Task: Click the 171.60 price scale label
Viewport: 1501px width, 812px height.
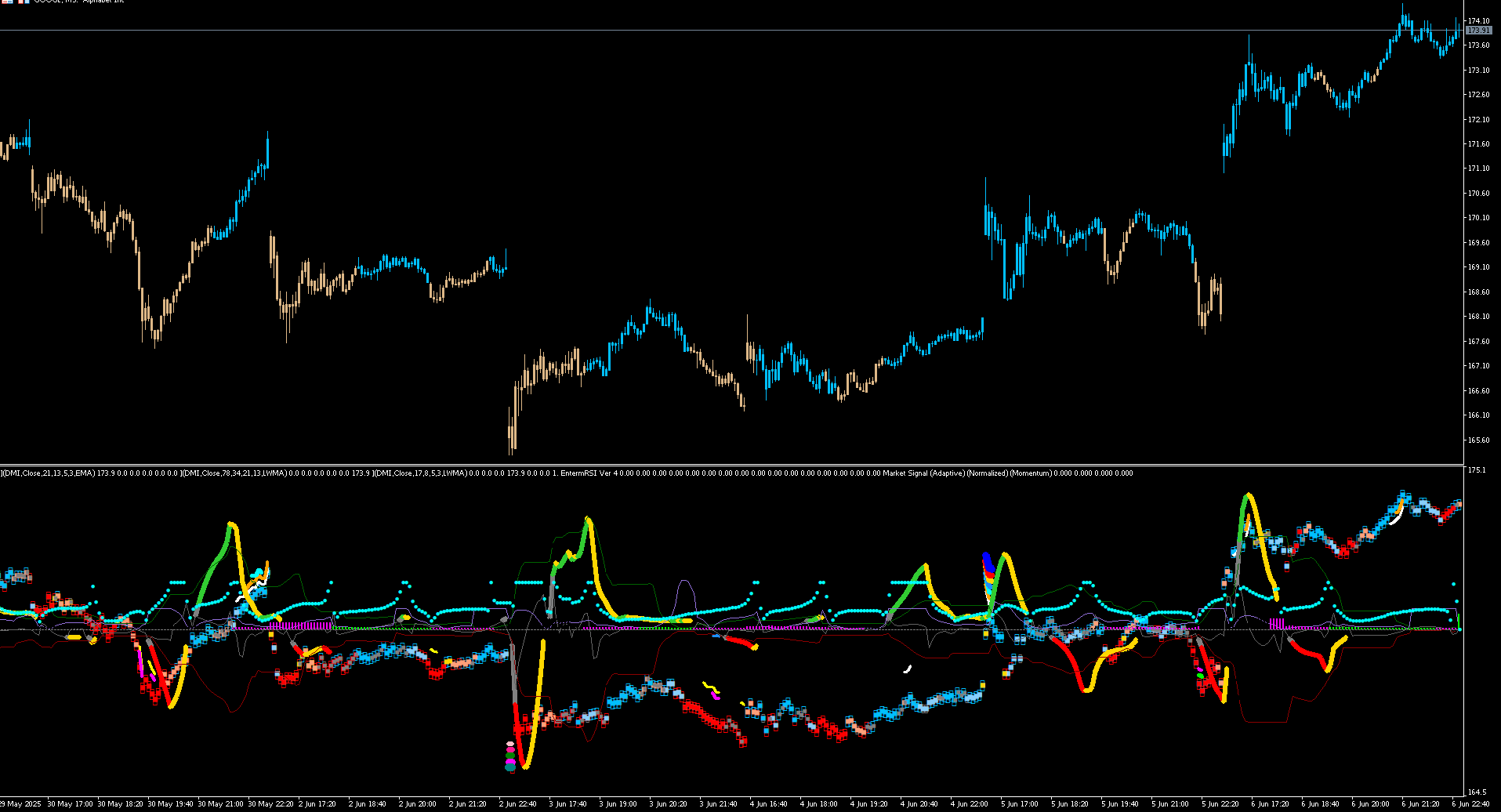Action: point(1478,144)
